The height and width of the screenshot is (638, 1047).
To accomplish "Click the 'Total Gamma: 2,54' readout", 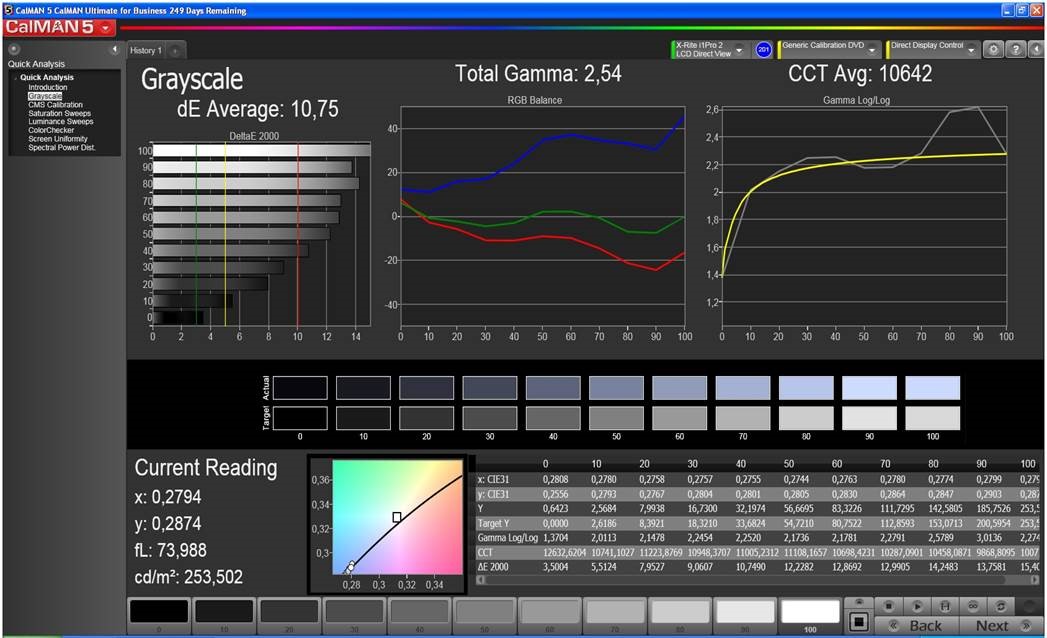I will tap(538, 73).
